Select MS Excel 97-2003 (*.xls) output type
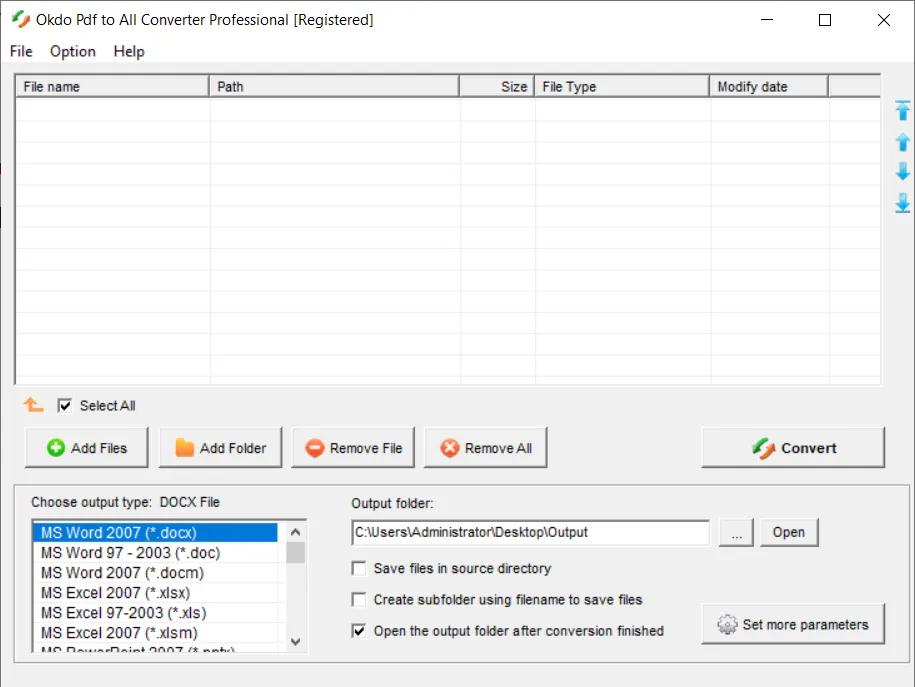This screenshot has width=915, height=687. pos(155,613)
